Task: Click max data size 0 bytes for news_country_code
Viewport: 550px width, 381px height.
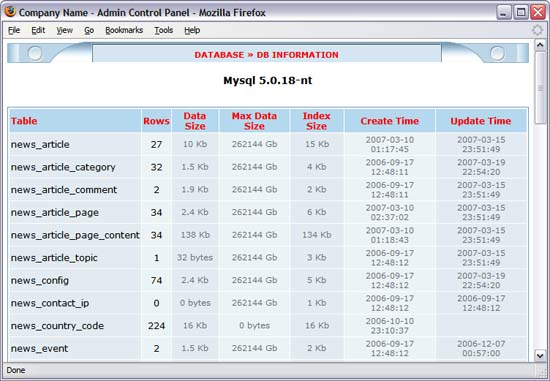Action: (x=254, y=326)
